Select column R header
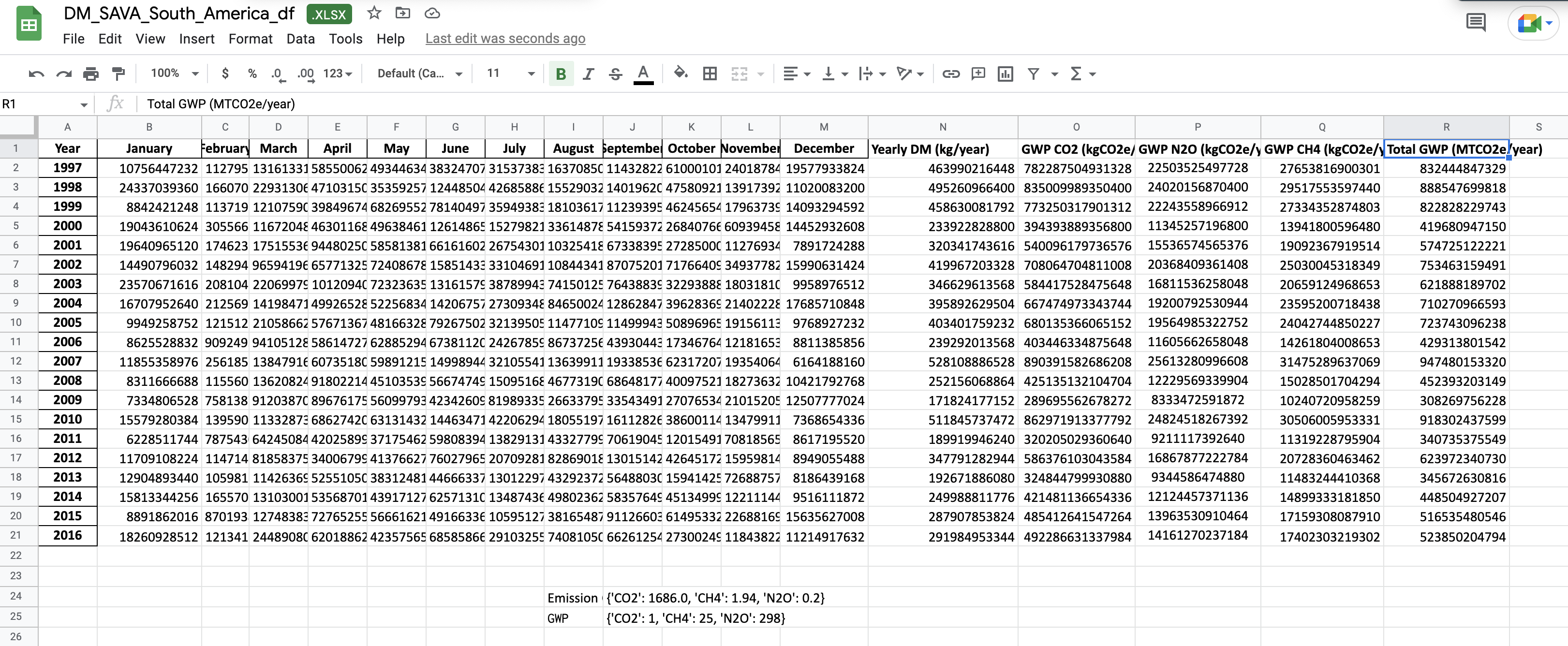1568x646 pixels. pos(1446,127)
